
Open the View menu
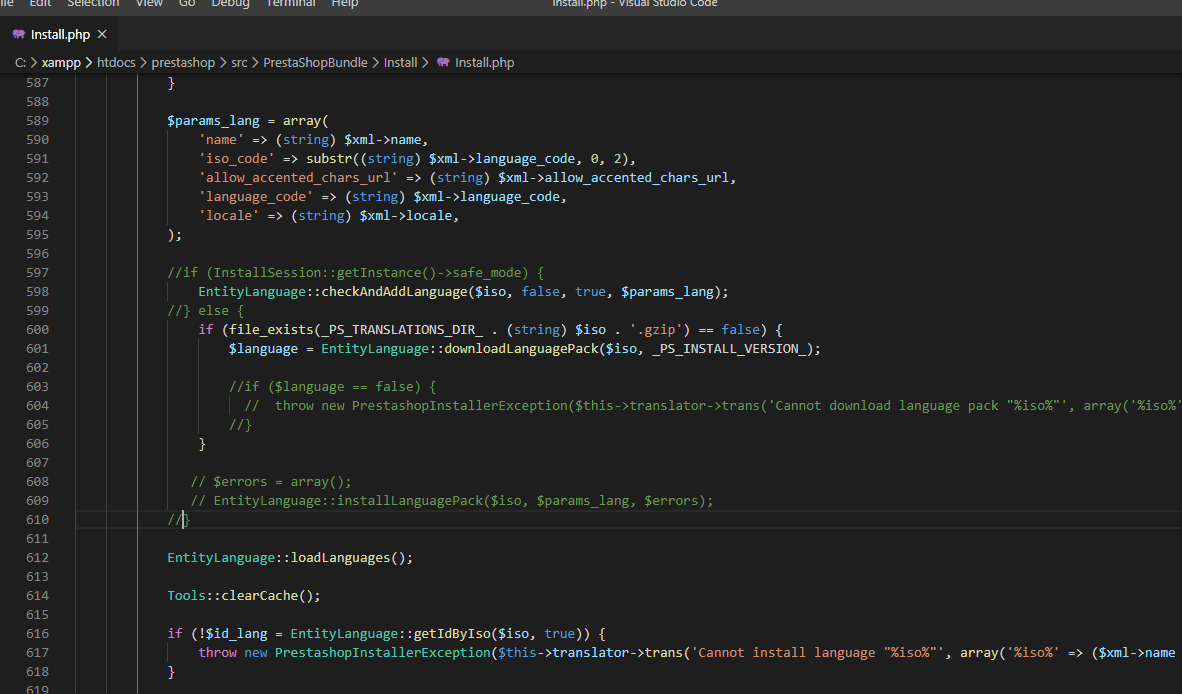149,4
